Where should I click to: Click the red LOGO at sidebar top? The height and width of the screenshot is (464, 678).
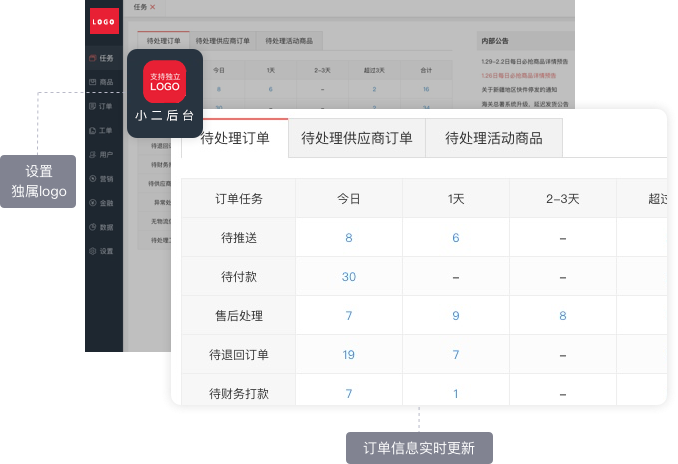[103, 19]
